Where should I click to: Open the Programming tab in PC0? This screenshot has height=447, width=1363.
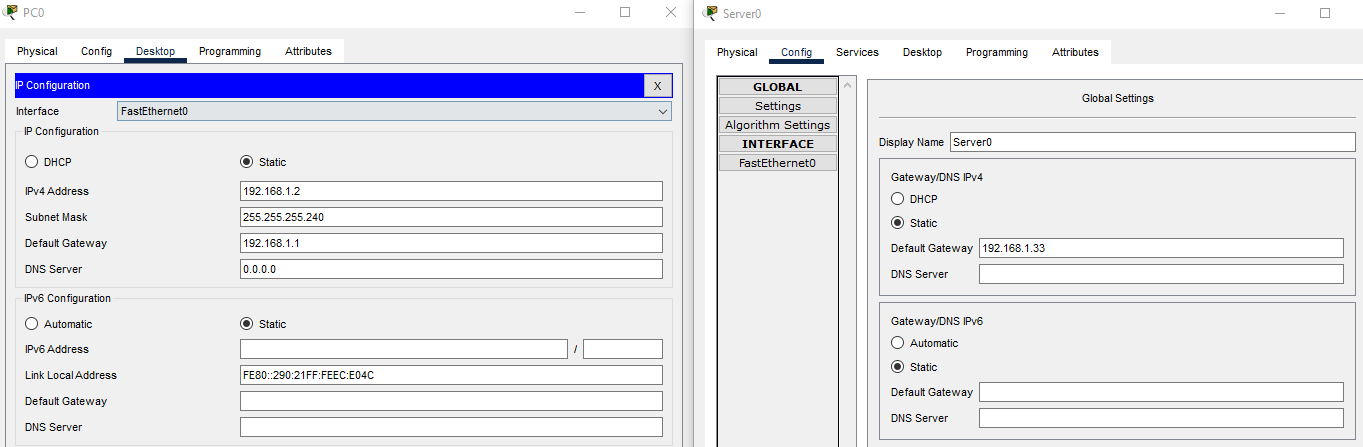(230, 51)
